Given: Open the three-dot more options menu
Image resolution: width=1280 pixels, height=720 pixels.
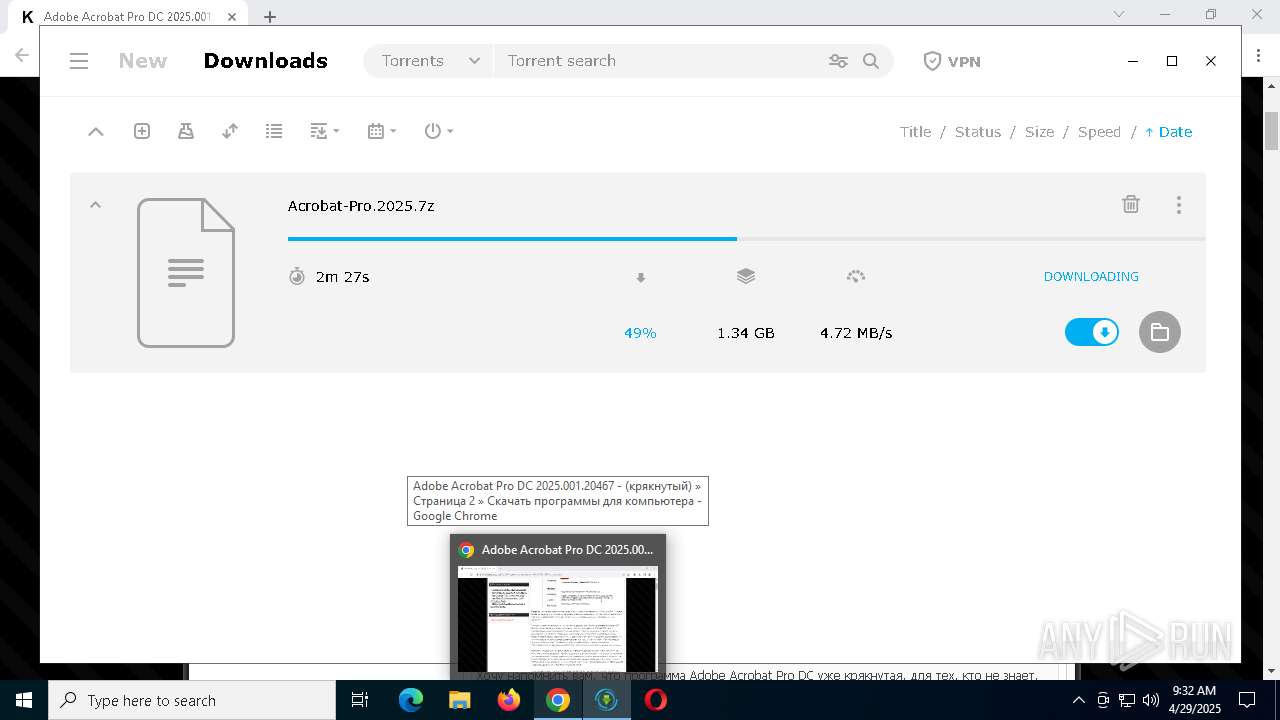Looking at the screenshot, I should point(1179,205).
